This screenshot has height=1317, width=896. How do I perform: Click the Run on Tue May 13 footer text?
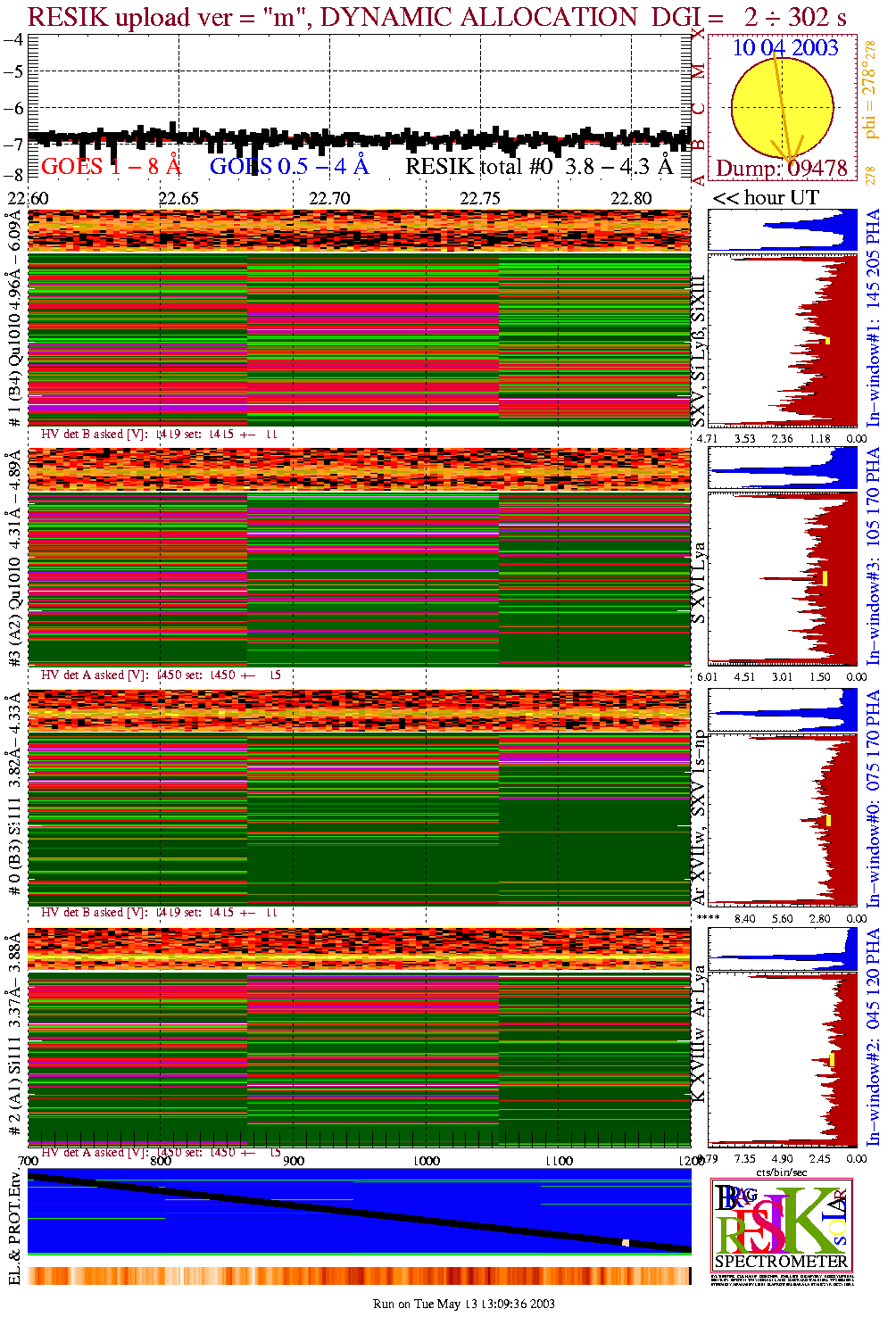pyautogui.click(x=463, y=1304)
